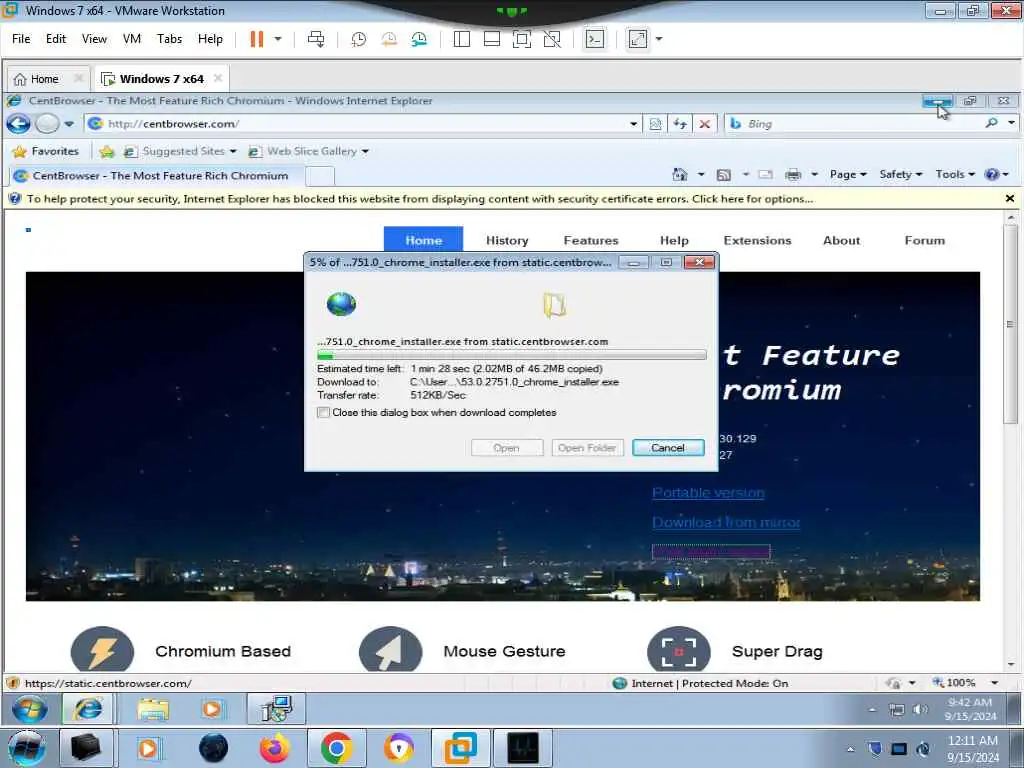Viewport: 1024px width, 768px height.
Task: Refresh the page in Internet Explorer
Action: (680, 123)
